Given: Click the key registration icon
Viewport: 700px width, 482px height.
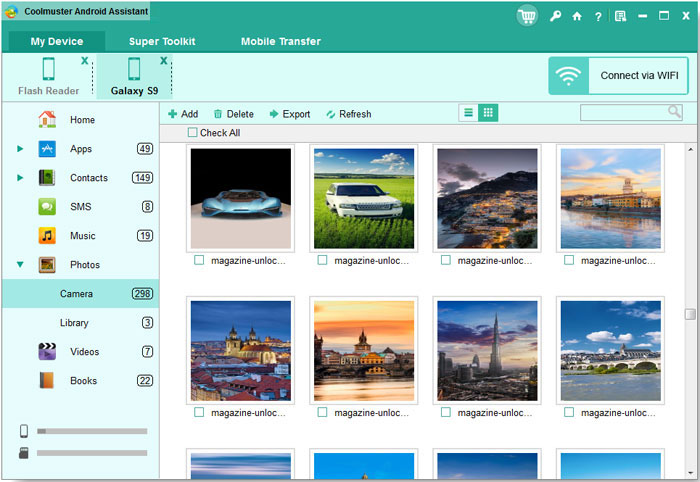Looking at the screenshot, I should pyautogui.click(x=556, y=17).
